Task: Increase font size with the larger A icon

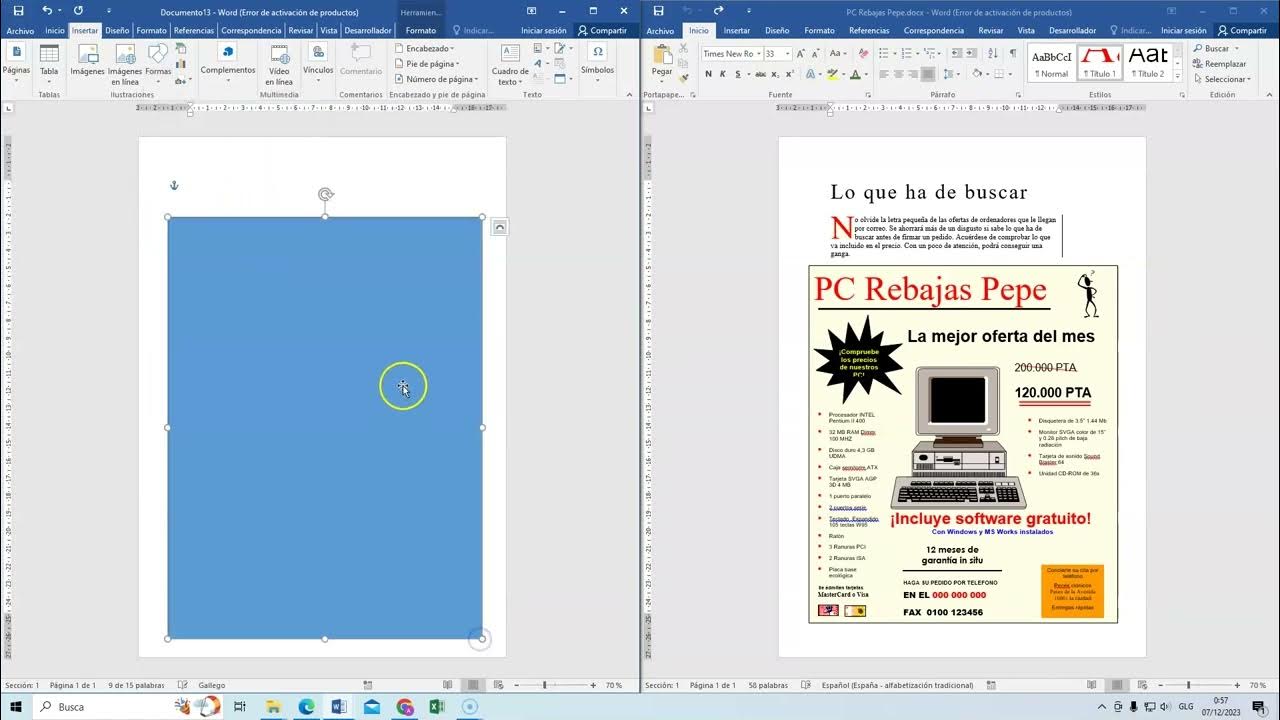Action: (800, 54)
